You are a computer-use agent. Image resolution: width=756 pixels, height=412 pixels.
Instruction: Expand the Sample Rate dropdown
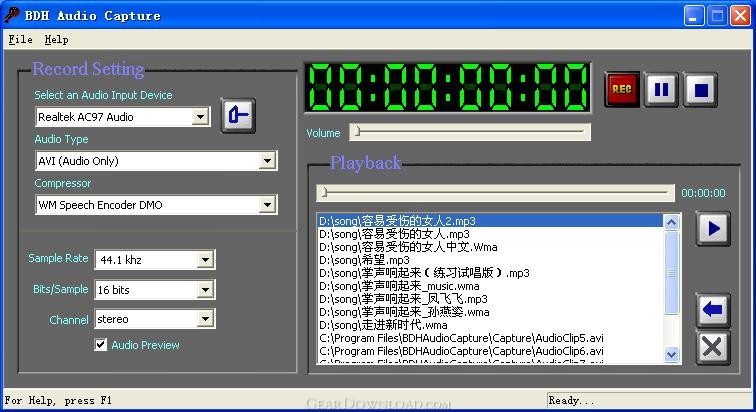205,260
